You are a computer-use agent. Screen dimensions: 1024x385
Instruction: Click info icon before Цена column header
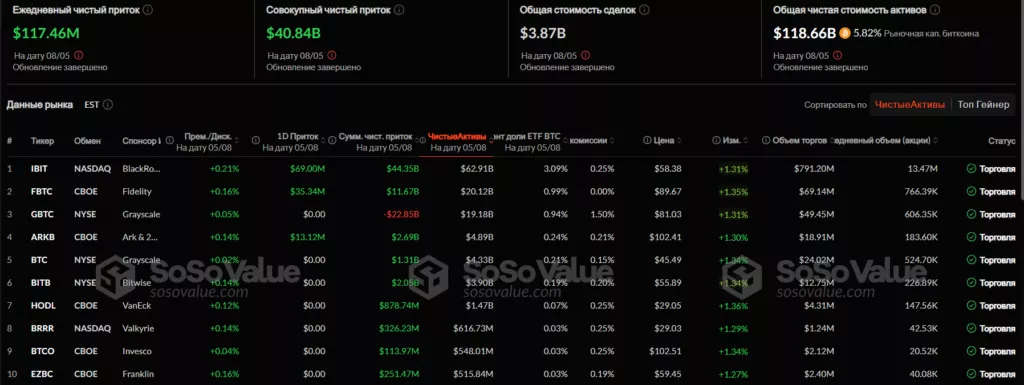[x=647, y=140]
